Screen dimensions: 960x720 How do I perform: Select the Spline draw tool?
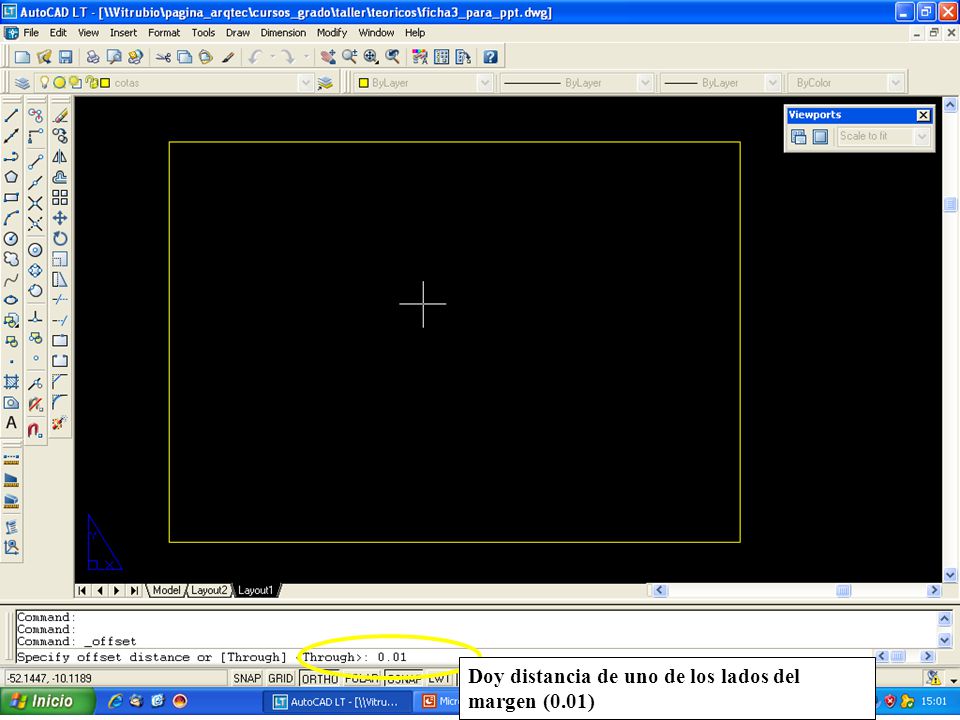coord(11,280)
